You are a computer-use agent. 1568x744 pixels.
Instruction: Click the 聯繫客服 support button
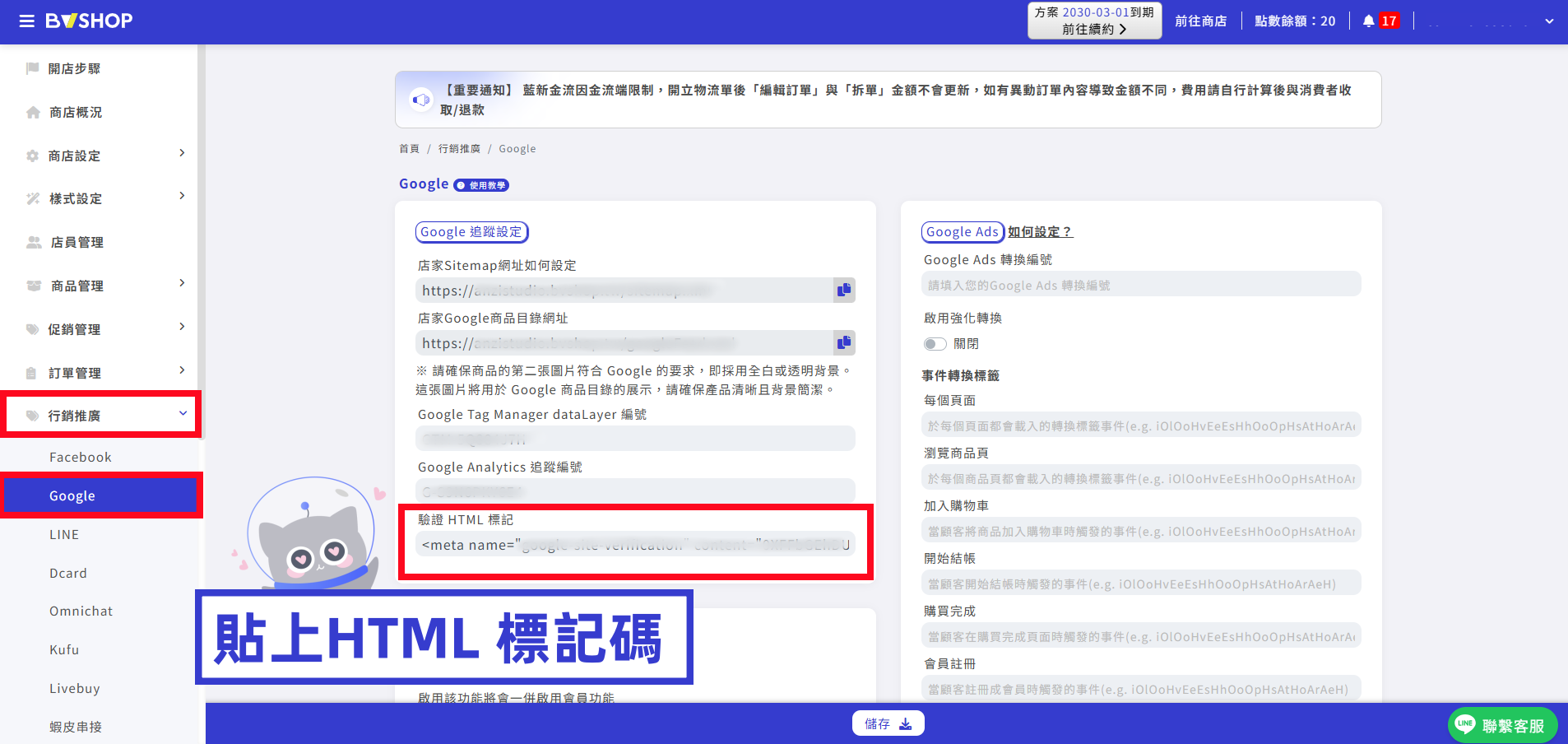point(1502,725)
